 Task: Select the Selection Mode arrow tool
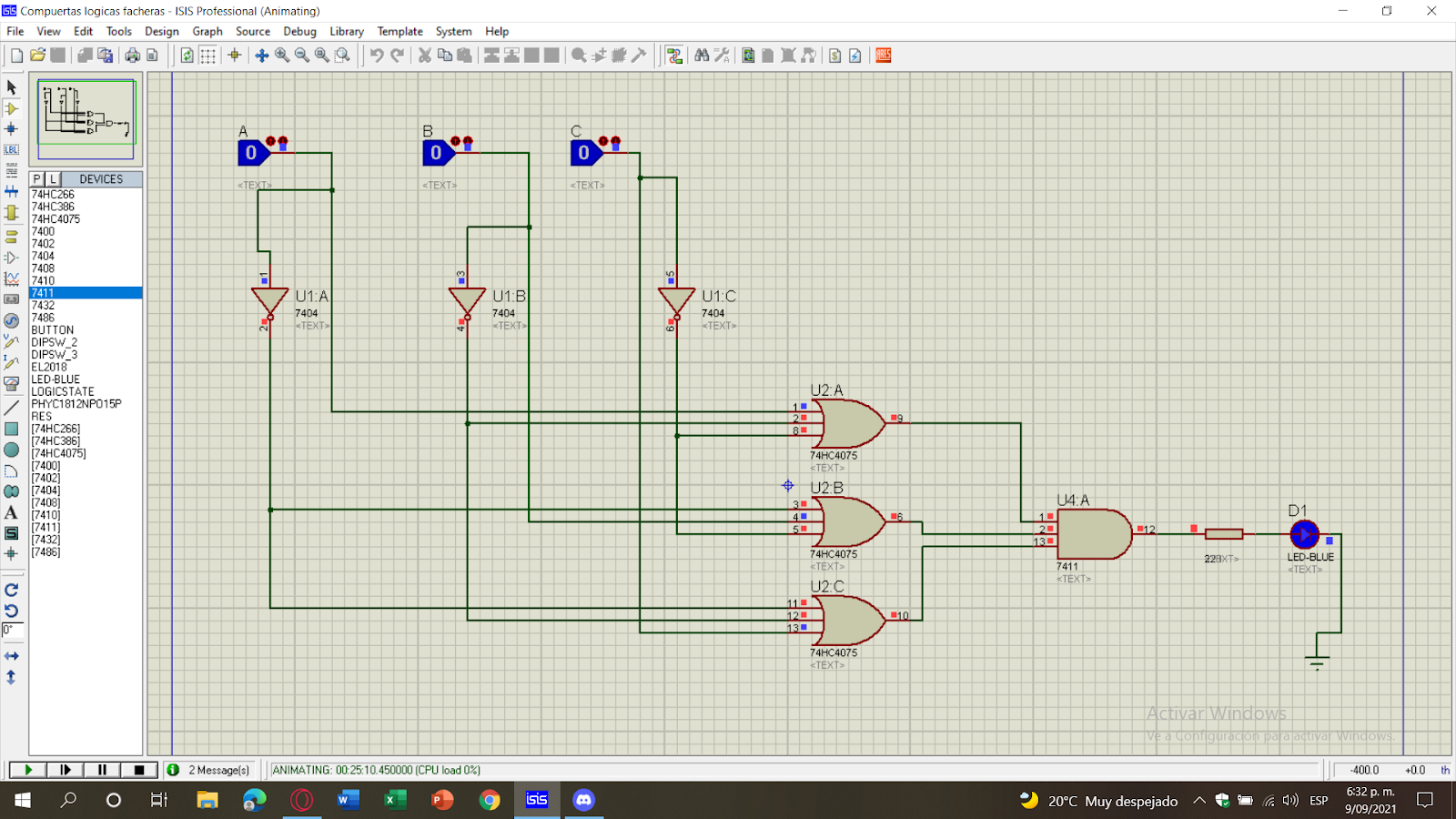[x=12, y=87]
